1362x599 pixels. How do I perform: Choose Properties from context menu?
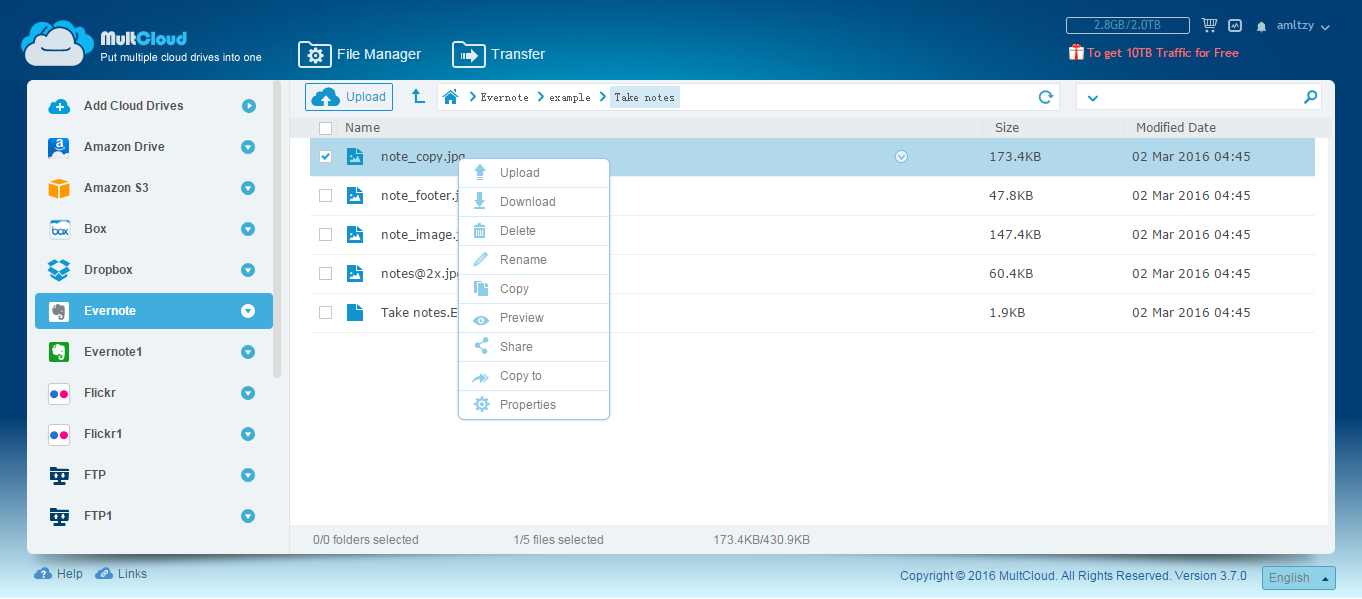pyautogui.click(x=534, y=405)
